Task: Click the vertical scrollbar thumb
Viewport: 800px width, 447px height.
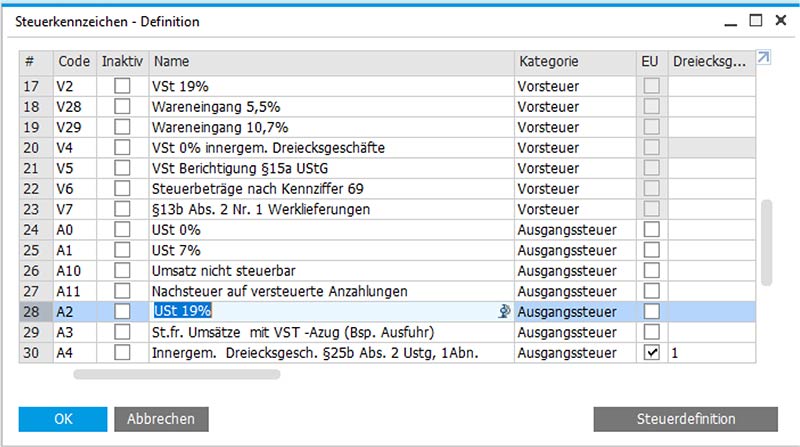Action: (766, 242)
